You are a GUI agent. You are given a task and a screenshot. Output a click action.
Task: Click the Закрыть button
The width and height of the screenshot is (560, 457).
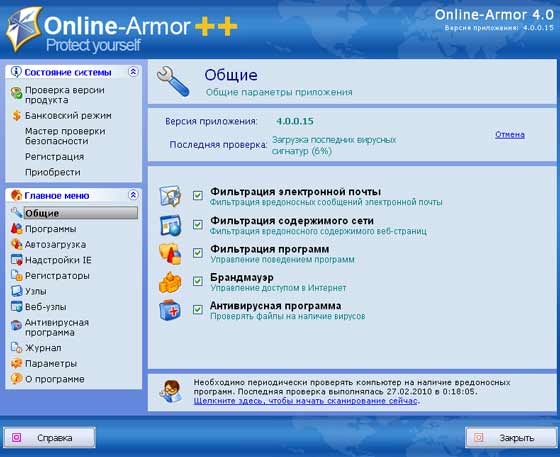[511, 437]
